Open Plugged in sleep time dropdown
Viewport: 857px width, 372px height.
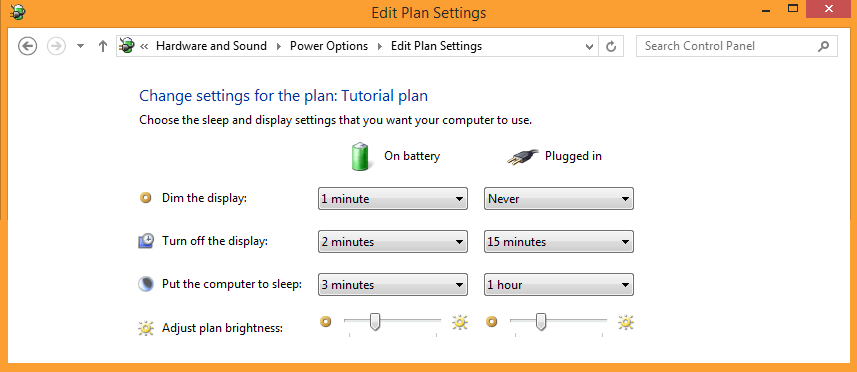pos(559,285)
